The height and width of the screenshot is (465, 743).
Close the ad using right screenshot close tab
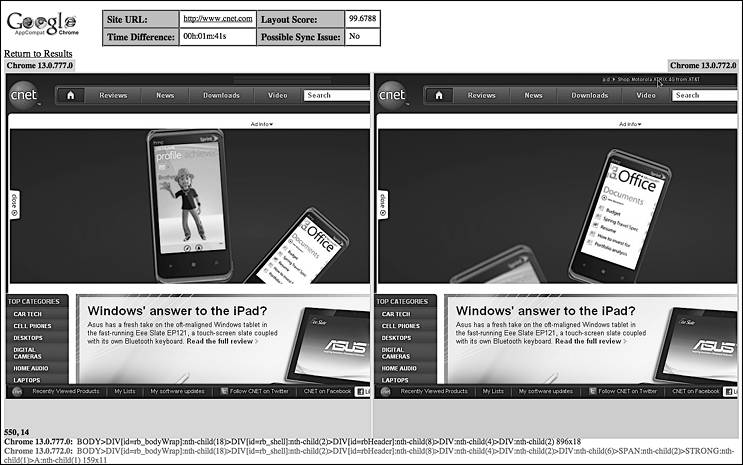coord(383,205)
